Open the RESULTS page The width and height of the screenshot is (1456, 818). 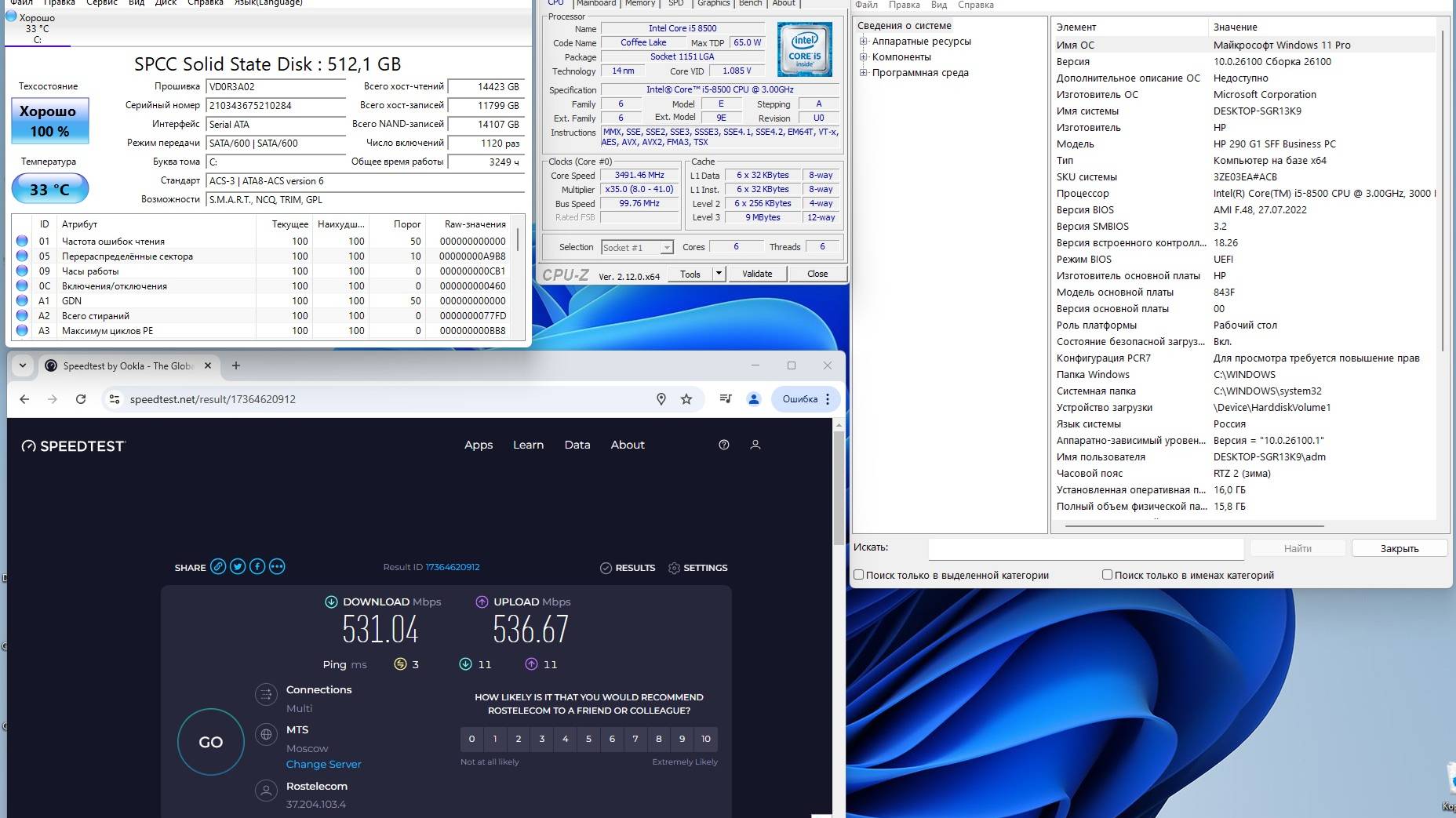[628, 568]
